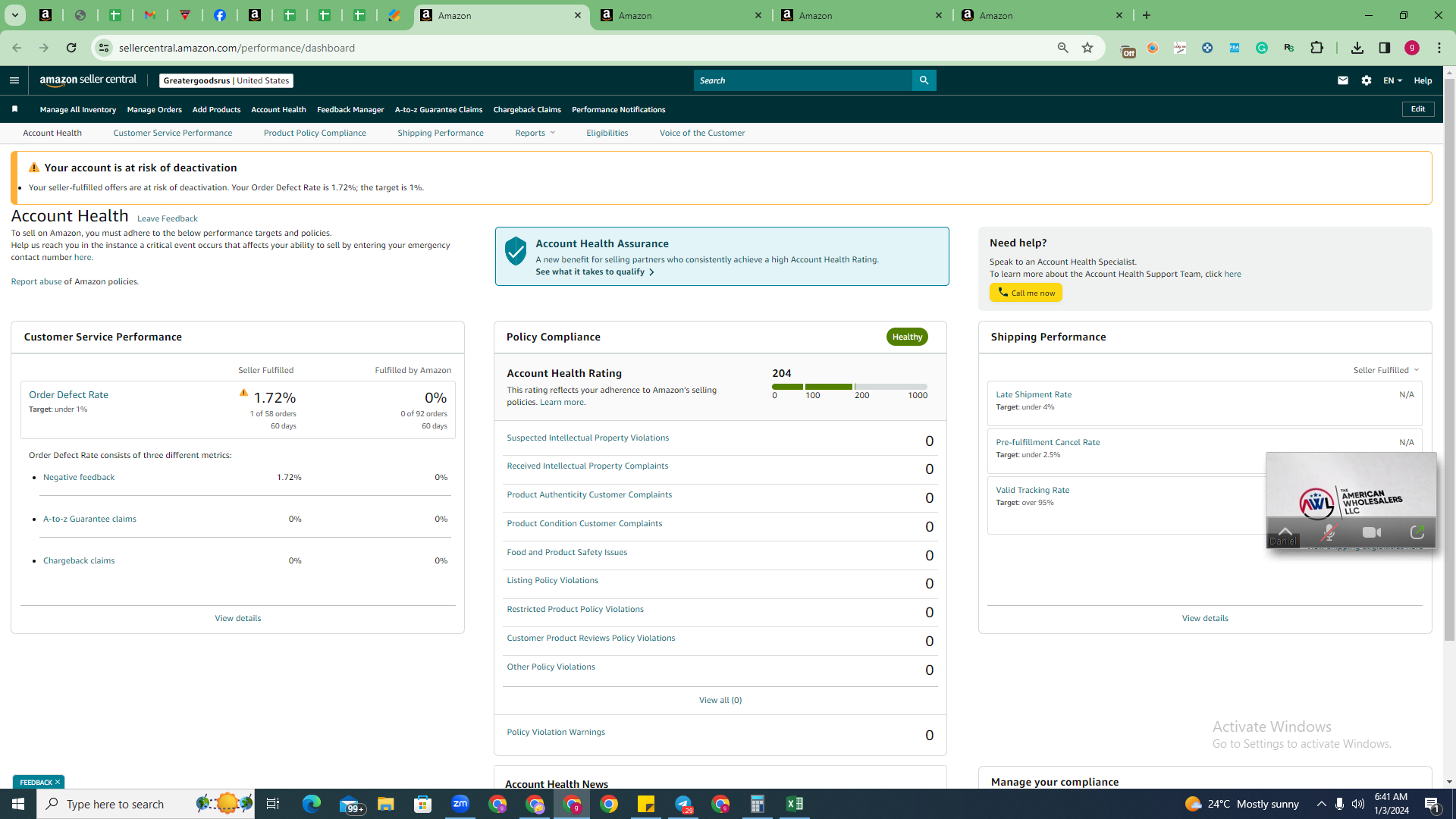The height and width of the screenshot is (819, 1456).
Task: Go back with the browser back arrow
Action: (x=17, y=48)
